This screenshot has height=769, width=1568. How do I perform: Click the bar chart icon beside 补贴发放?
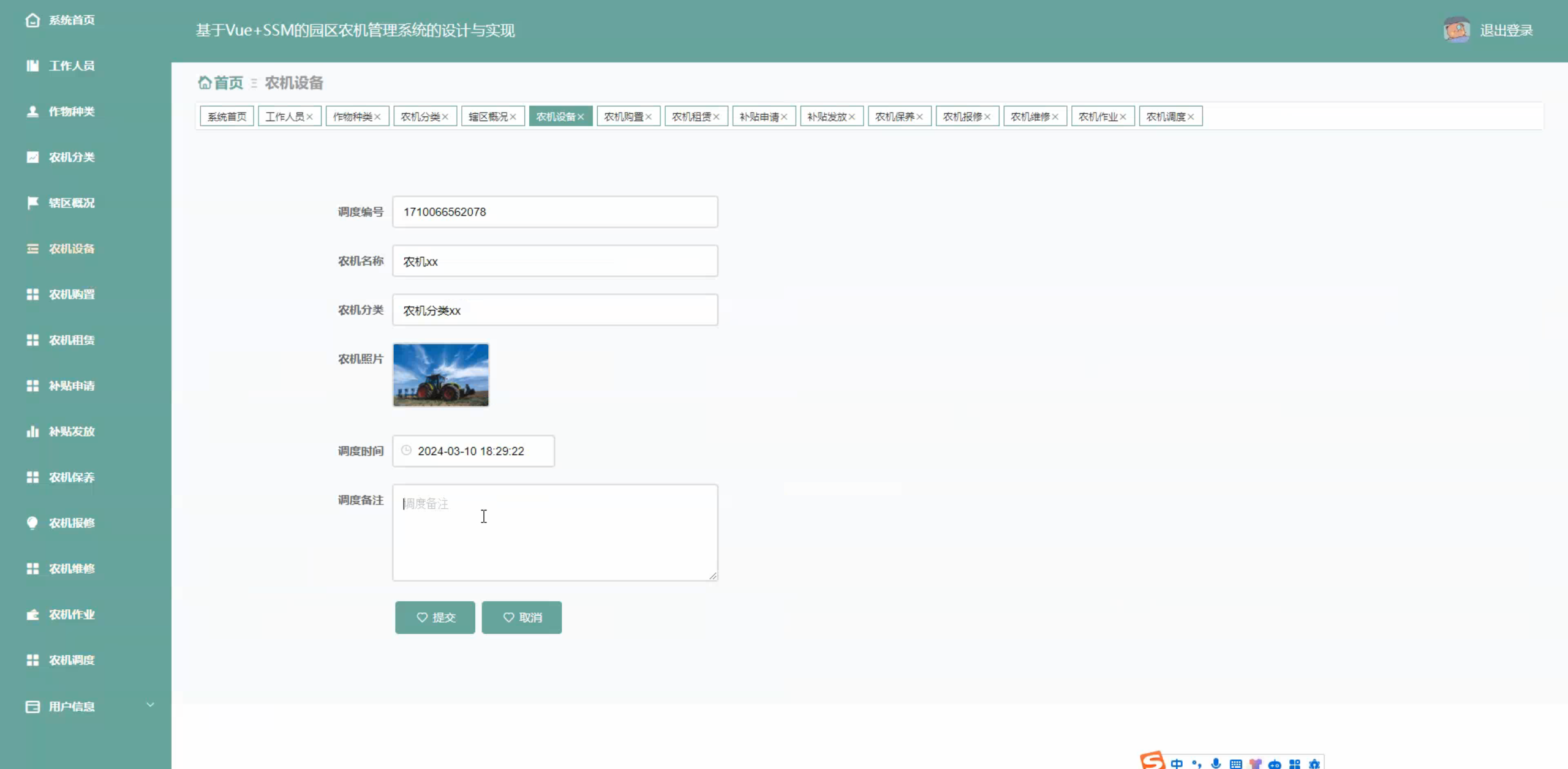[x=32, y=432]
